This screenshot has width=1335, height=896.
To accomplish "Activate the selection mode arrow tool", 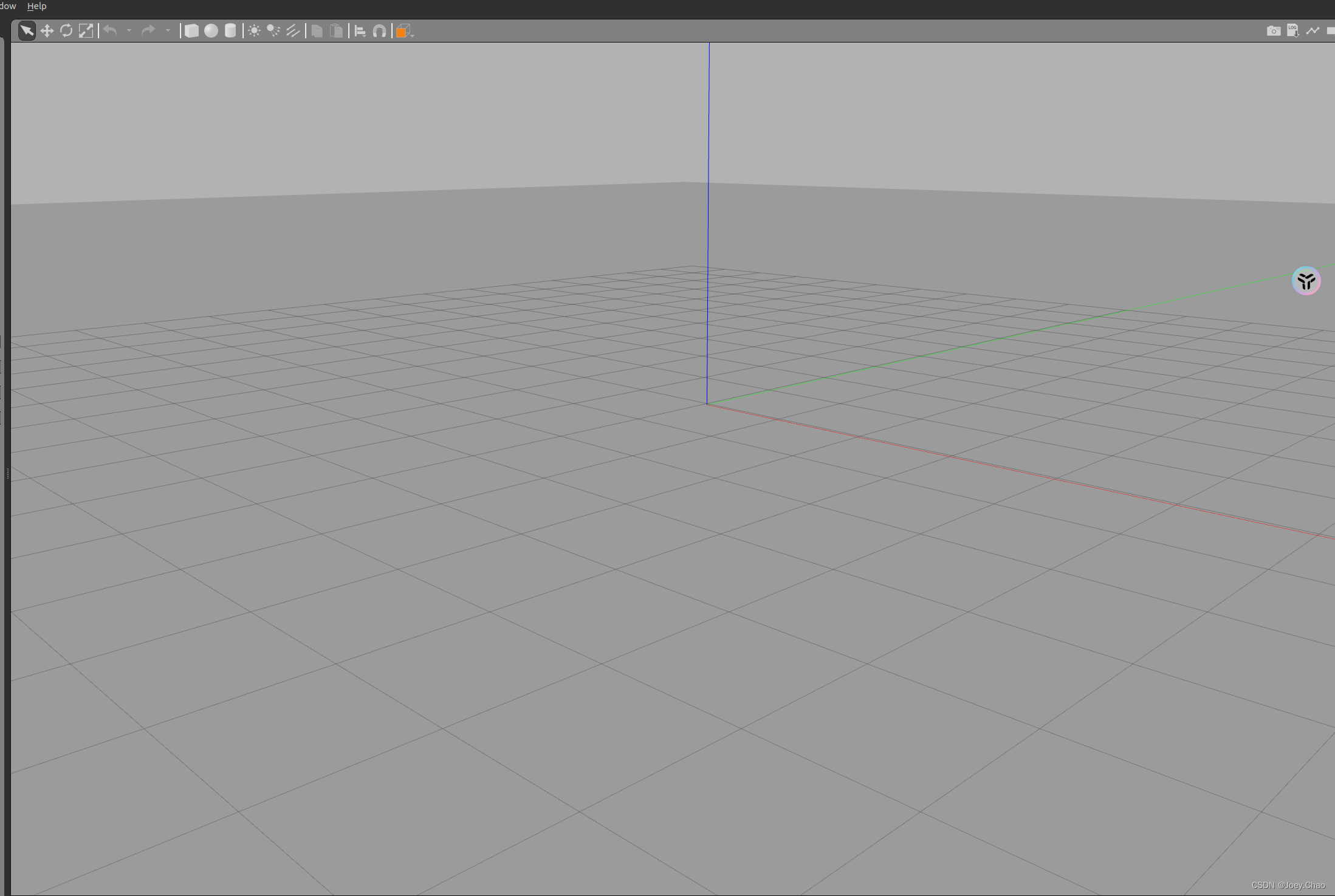I will click(x=27, y=30).
